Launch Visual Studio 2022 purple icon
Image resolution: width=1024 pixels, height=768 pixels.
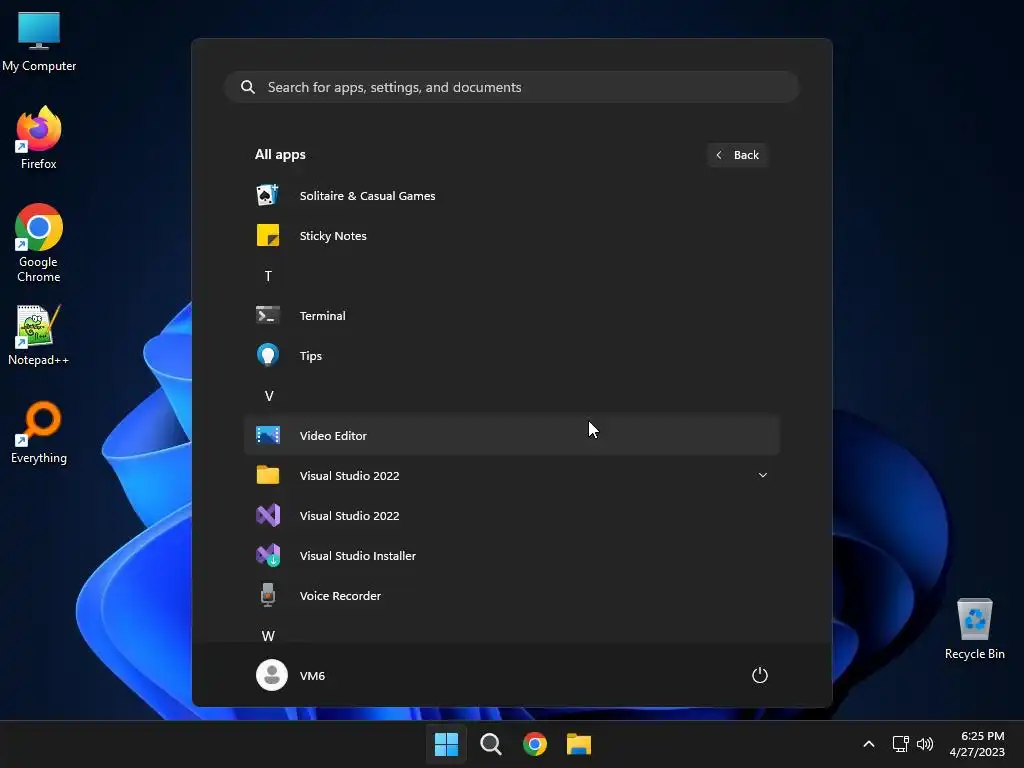(268, 515)
